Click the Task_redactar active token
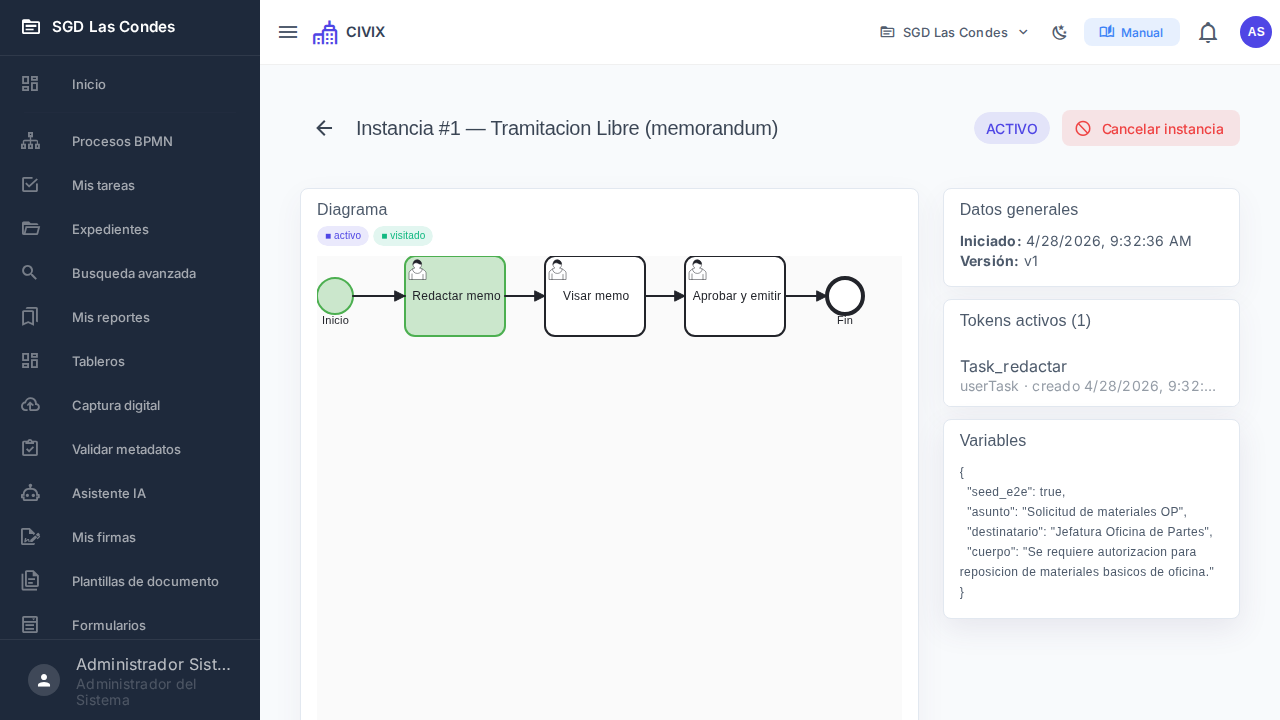This screenshot has width=1280, height=720. click(x=1091, y=375)
